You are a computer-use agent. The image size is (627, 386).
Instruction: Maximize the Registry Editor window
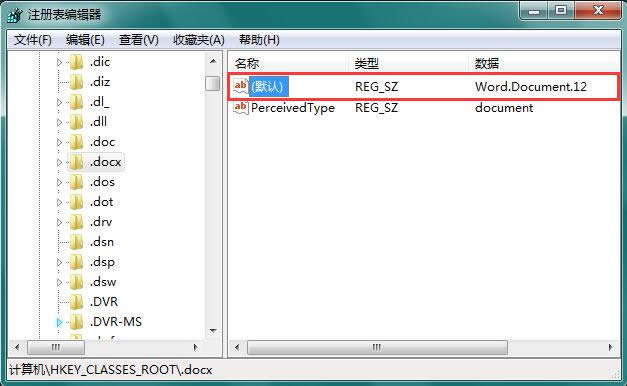click(x=561, y=11)
